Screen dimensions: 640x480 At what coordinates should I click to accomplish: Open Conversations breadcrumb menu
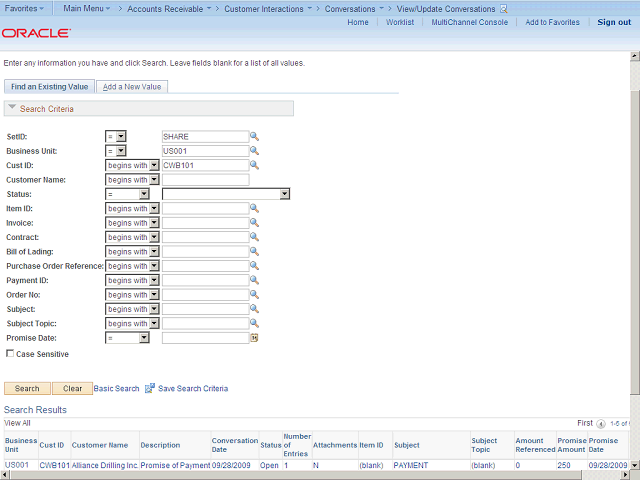(x=354, y=9)
